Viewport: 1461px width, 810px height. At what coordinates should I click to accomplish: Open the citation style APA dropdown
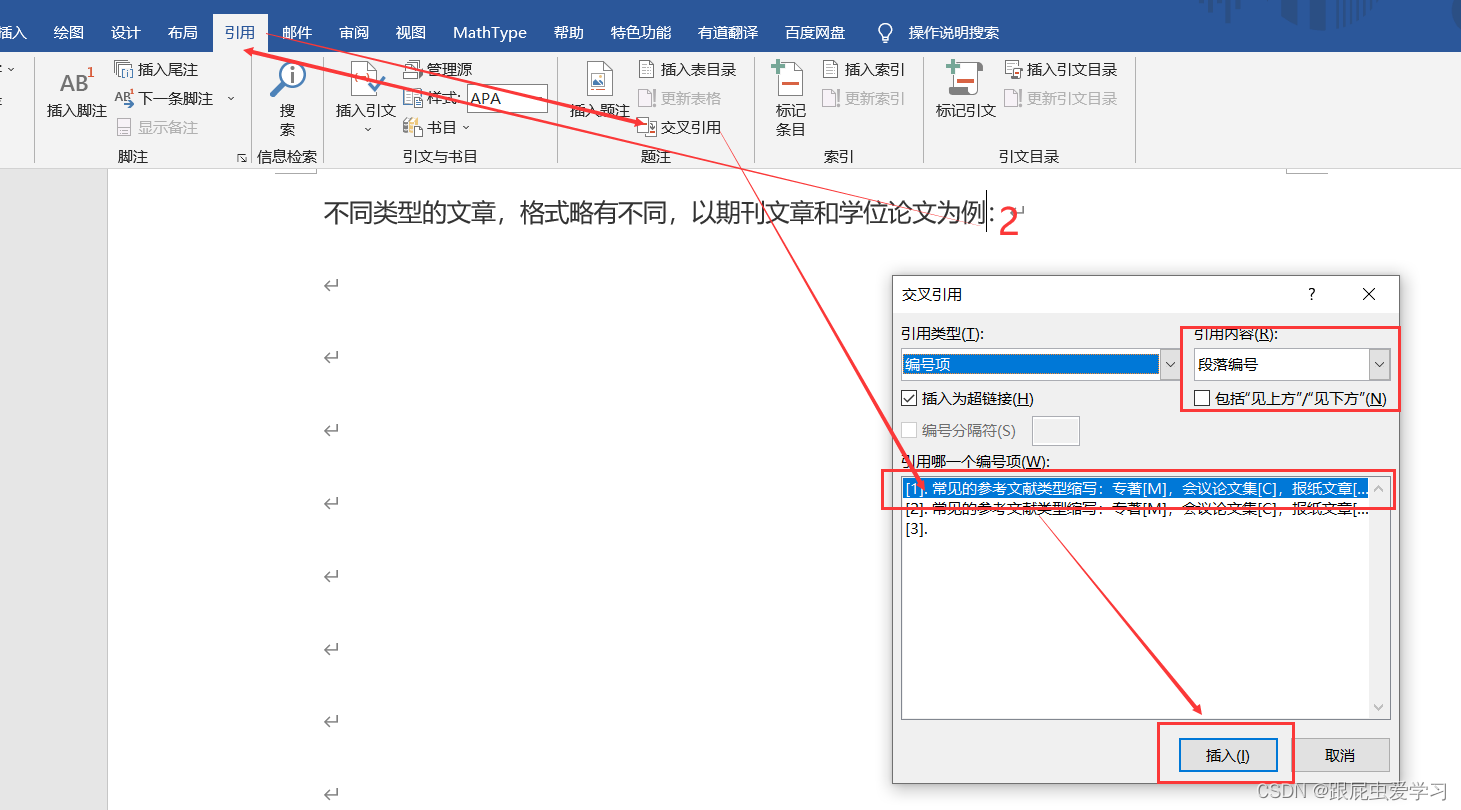pos(507,98)
